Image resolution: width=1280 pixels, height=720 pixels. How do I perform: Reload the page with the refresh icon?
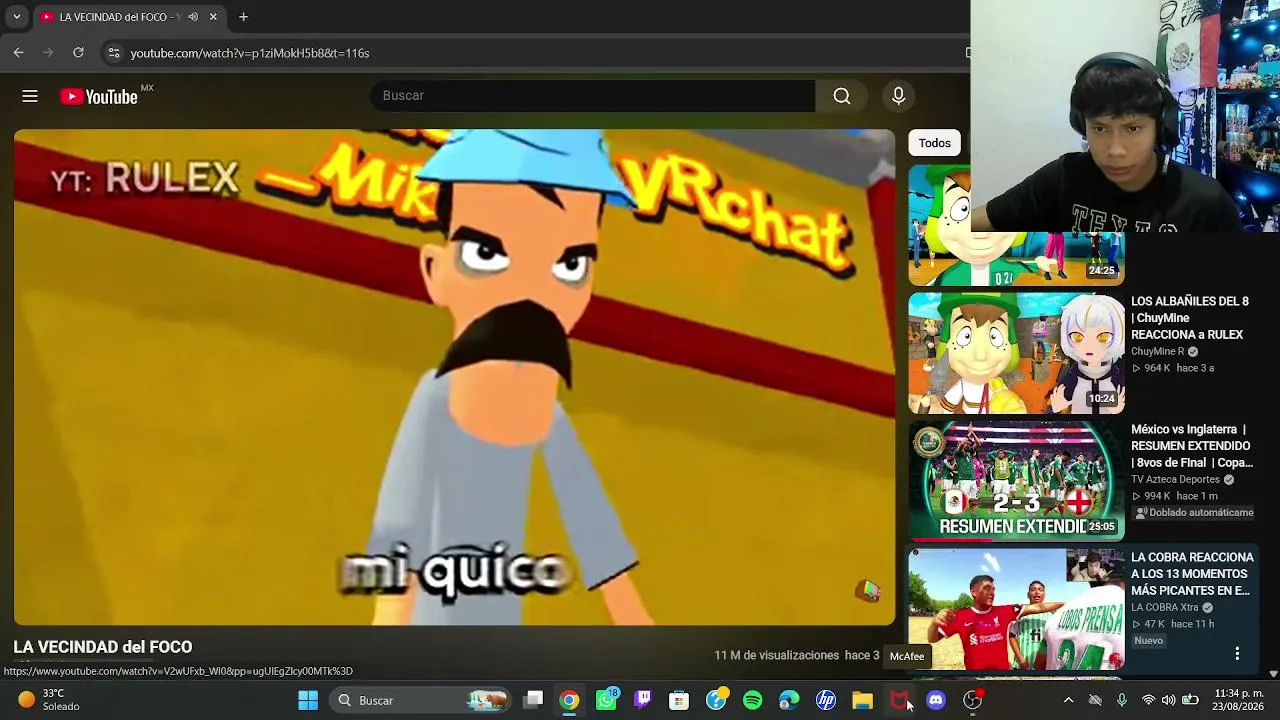point(78,53)
